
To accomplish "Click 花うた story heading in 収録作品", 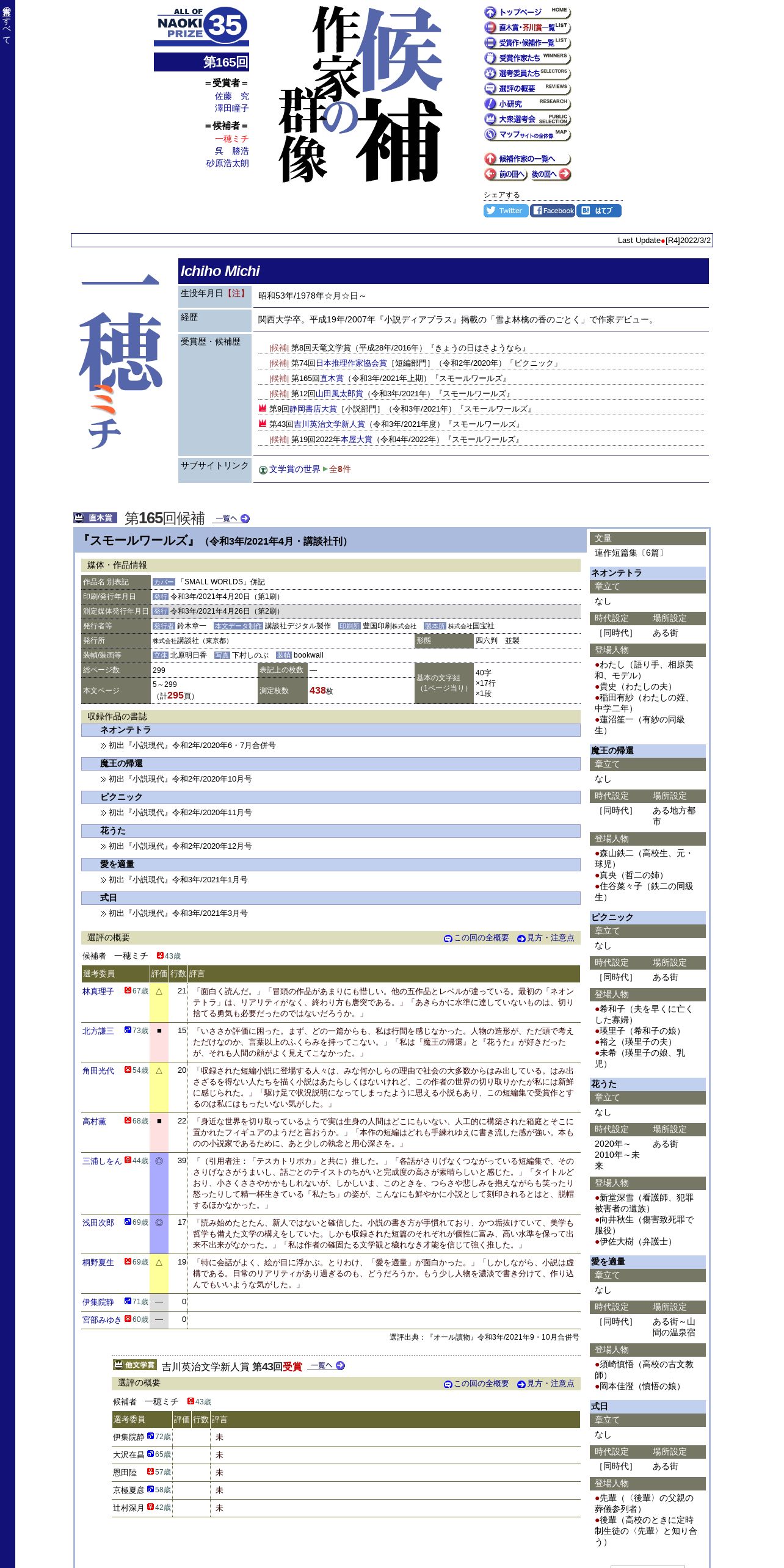I will pyautogui.click(x=330, y=831).
